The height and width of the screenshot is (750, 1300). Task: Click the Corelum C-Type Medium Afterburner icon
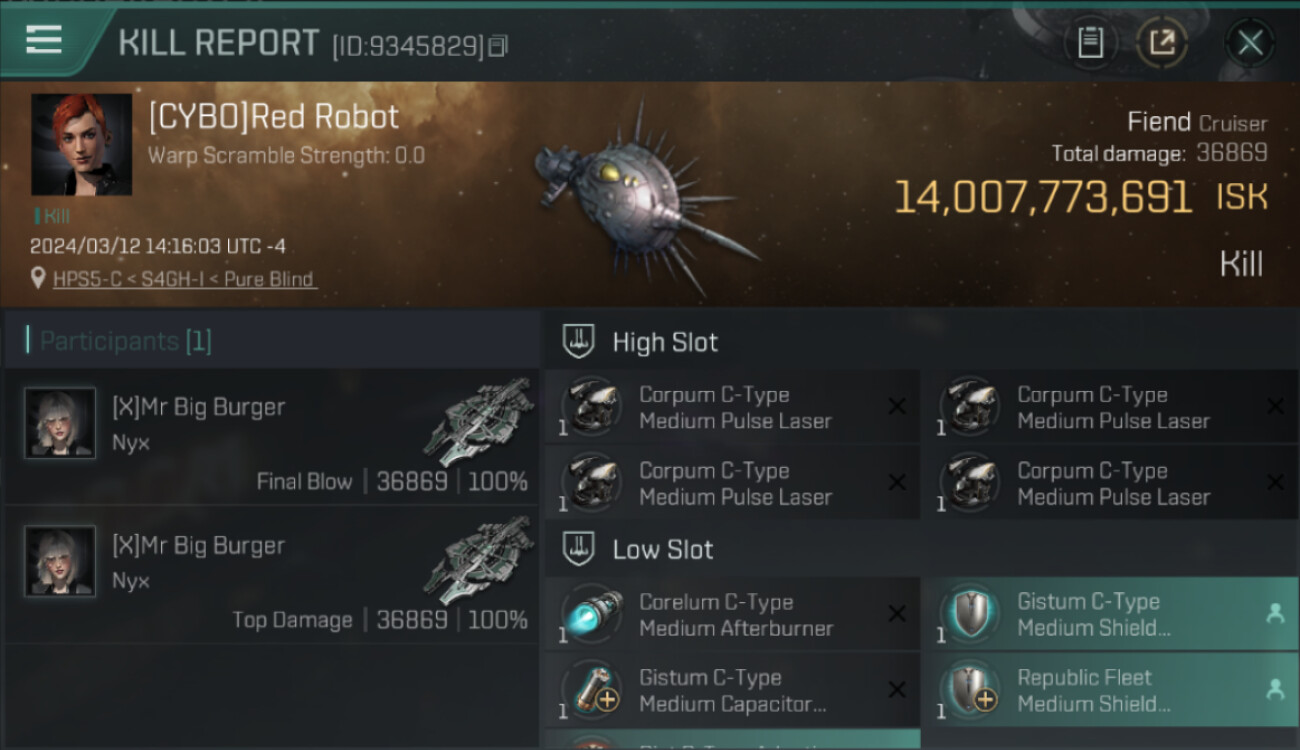pos(593,615)
